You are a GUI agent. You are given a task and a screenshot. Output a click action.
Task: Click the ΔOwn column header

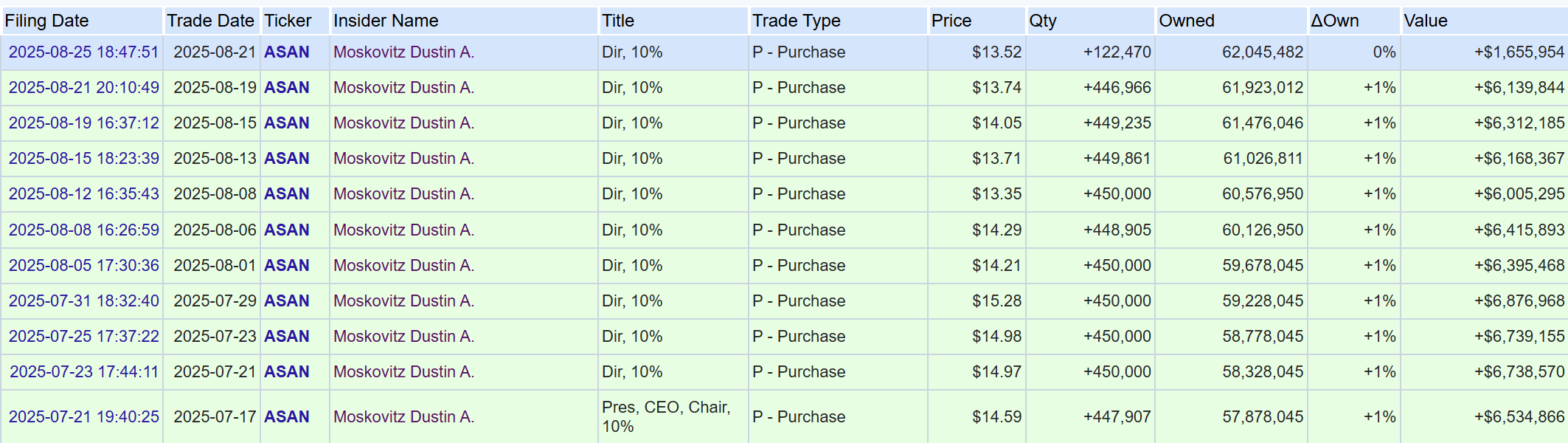[1334, 21]
